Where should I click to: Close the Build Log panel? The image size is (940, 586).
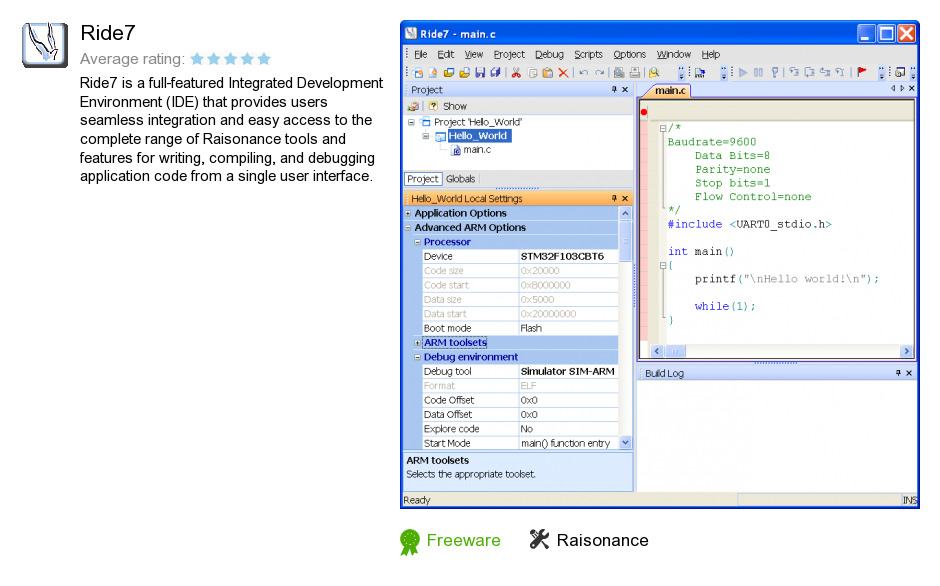[909, 373]
